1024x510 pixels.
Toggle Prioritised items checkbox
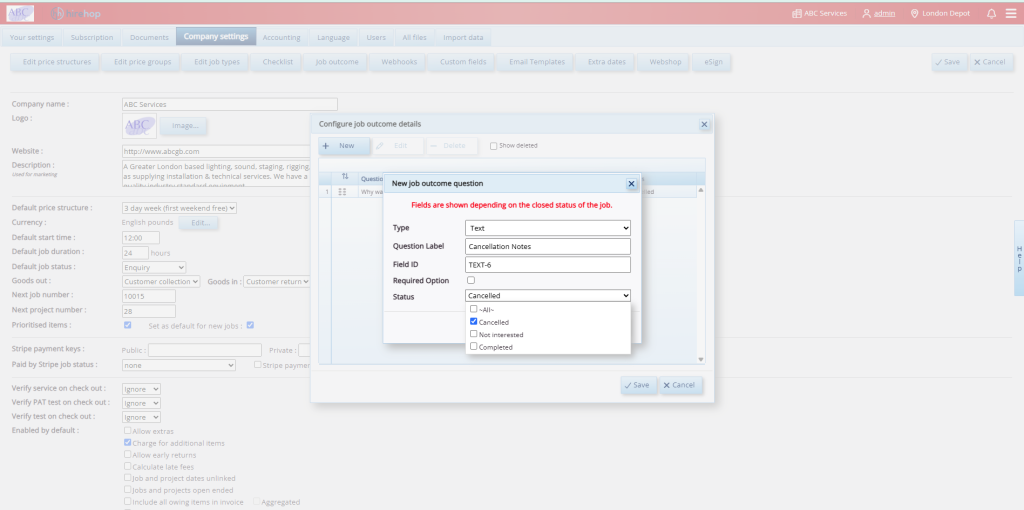coord(127,325)
